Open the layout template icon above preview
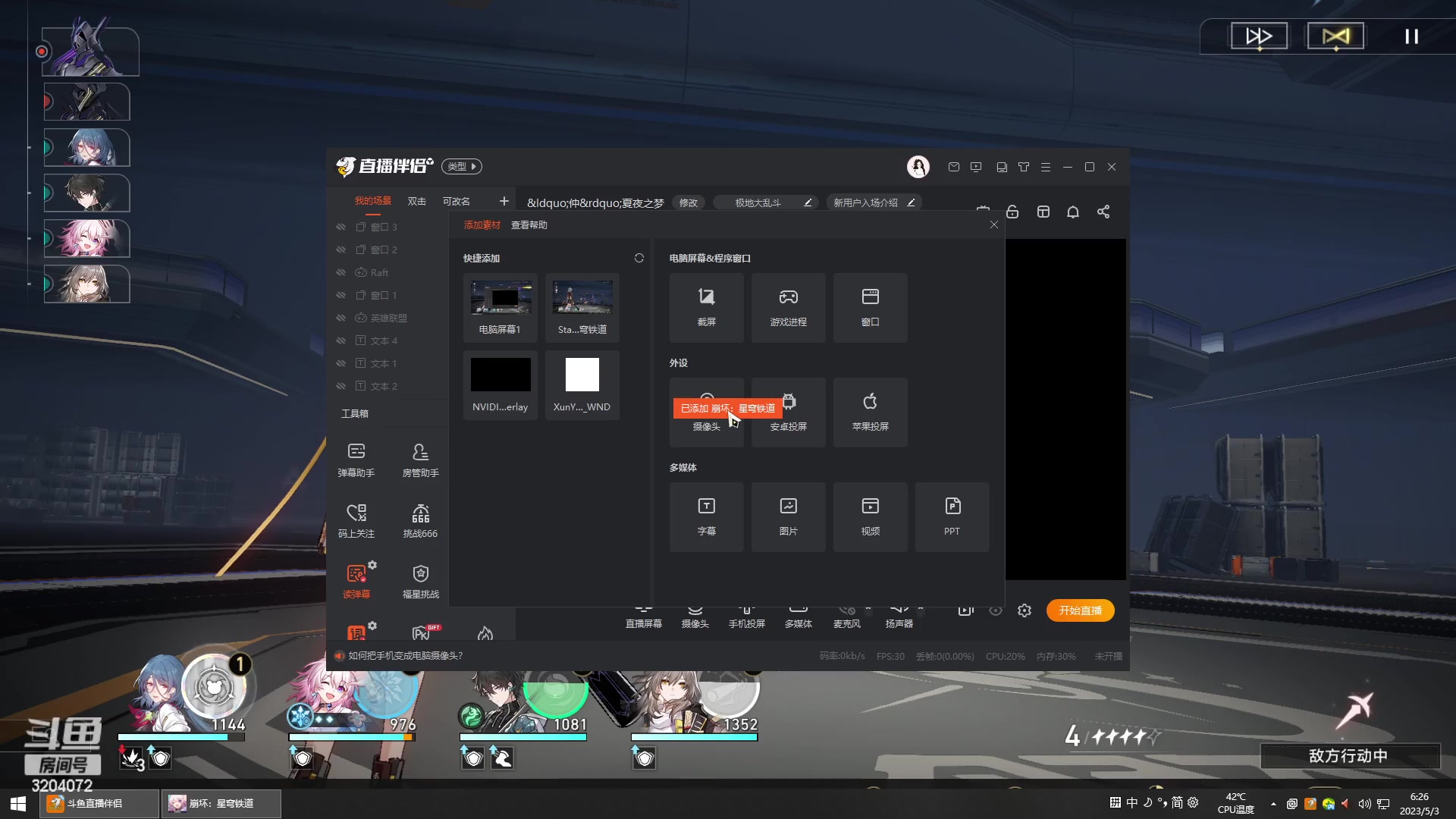Image resolution: width=1456 pixels, height=819 pixels. pos(1043,212)
